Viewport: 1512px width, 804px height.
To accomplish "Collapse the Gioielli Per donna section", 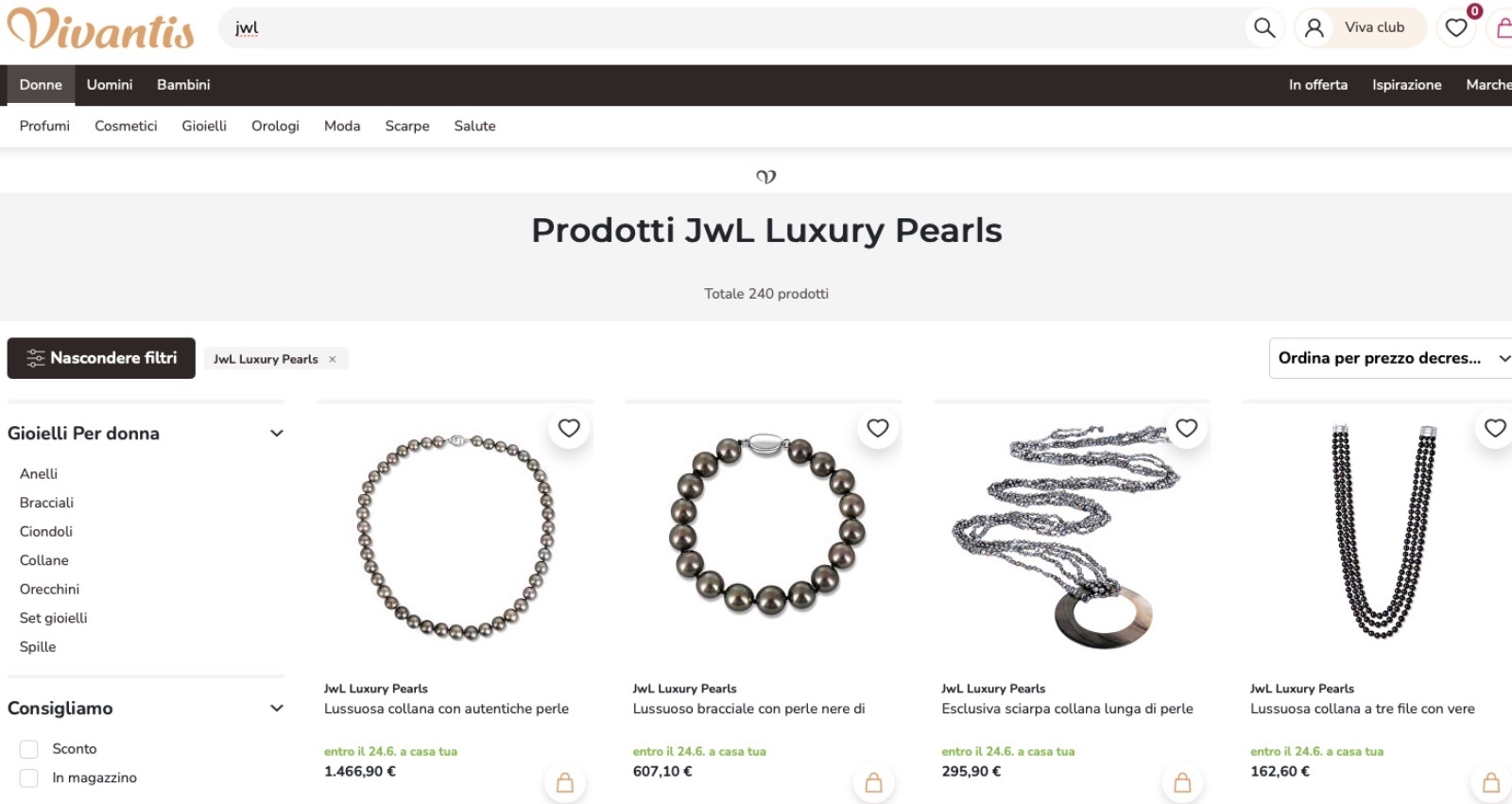I will click(277, 434).
